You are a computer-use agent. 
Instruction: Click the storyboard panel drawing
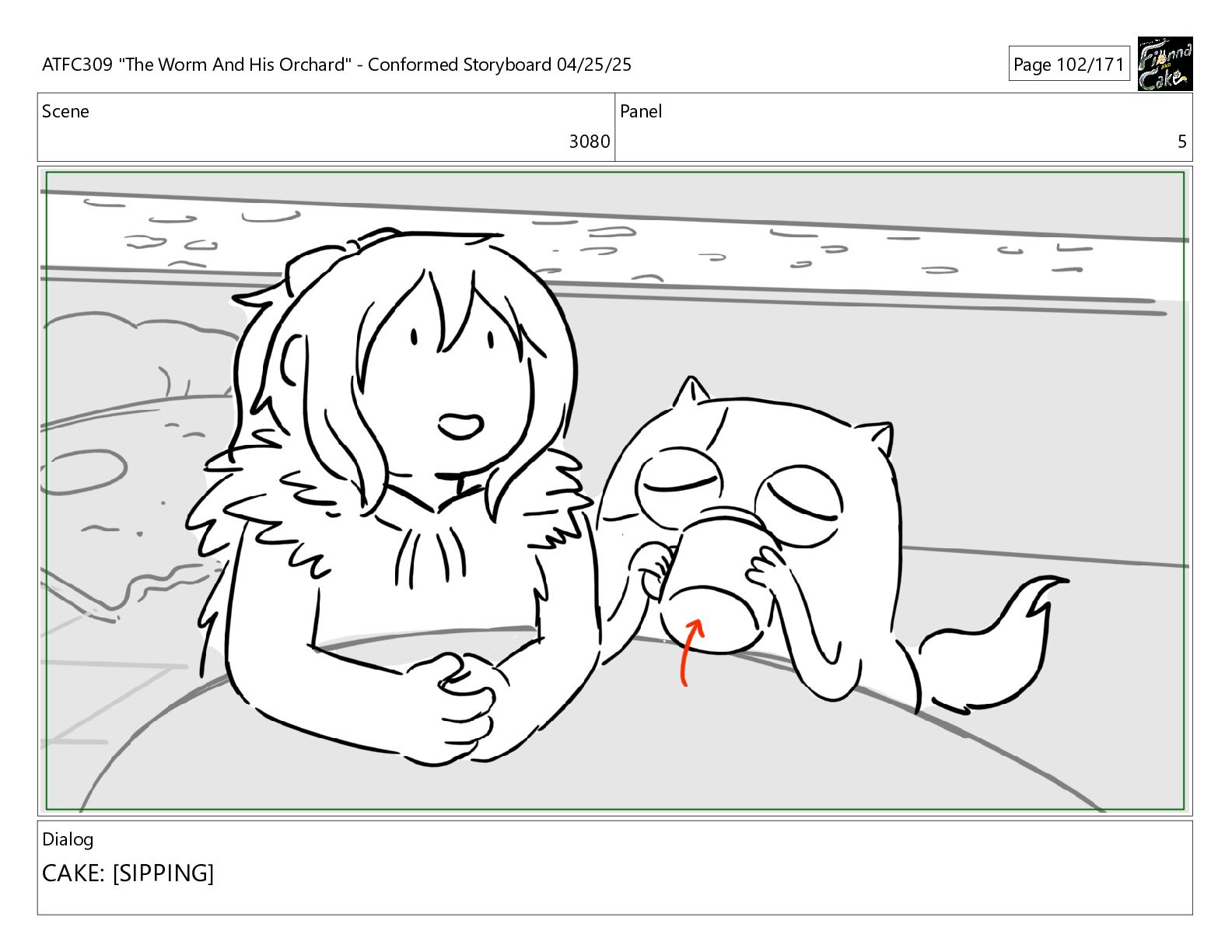(614, 491)
